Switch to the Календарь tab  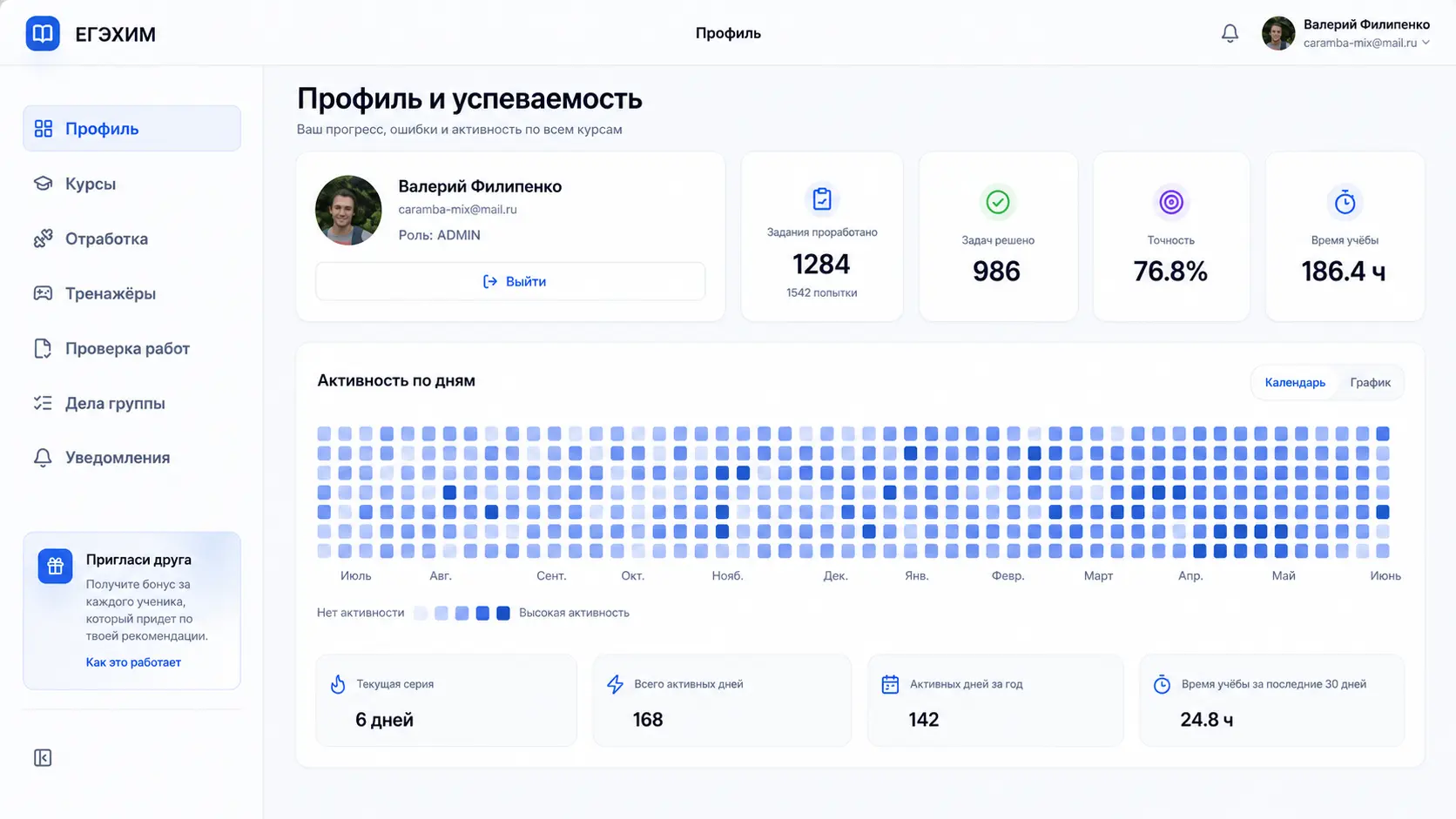(1295, 383)
